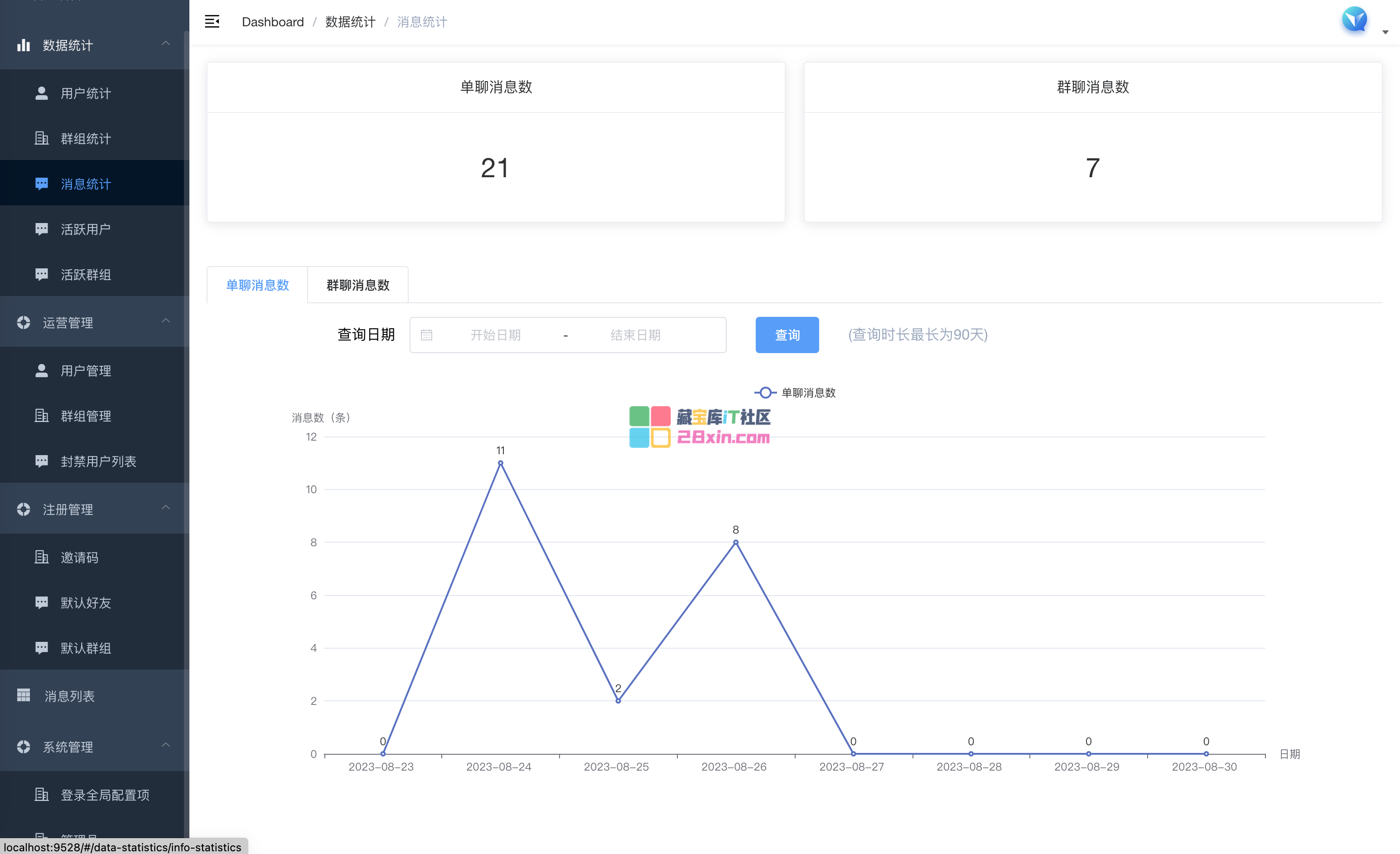Click the 用户统计 person icon
The image size is (1400, 854).
click(x=42, y=93)
